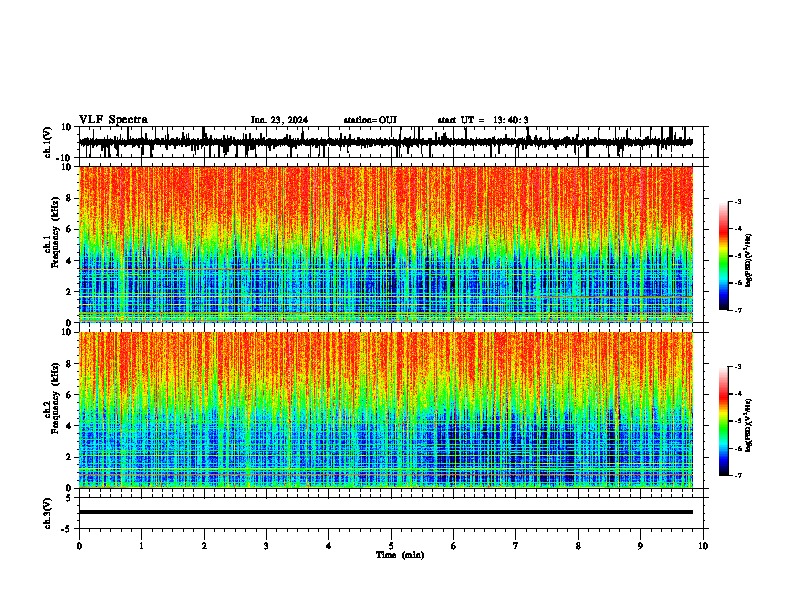This screenshot has height=612, width=792.
Task: Click the time axis tick label "5"
Action: point(391,546)
